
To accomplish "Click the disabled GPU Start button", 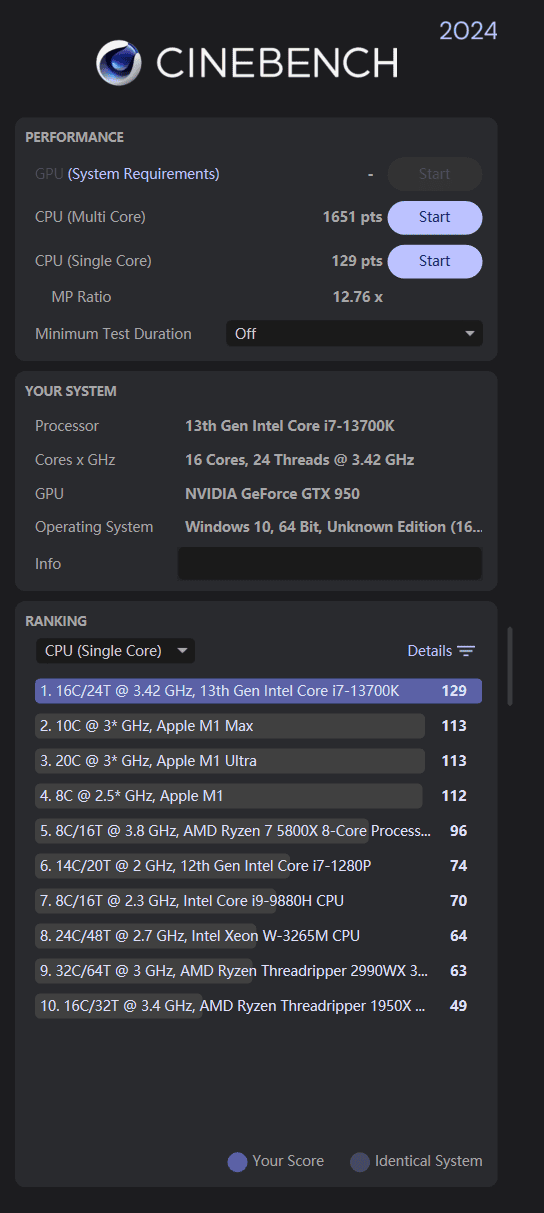I will click(x=435, y=174).
